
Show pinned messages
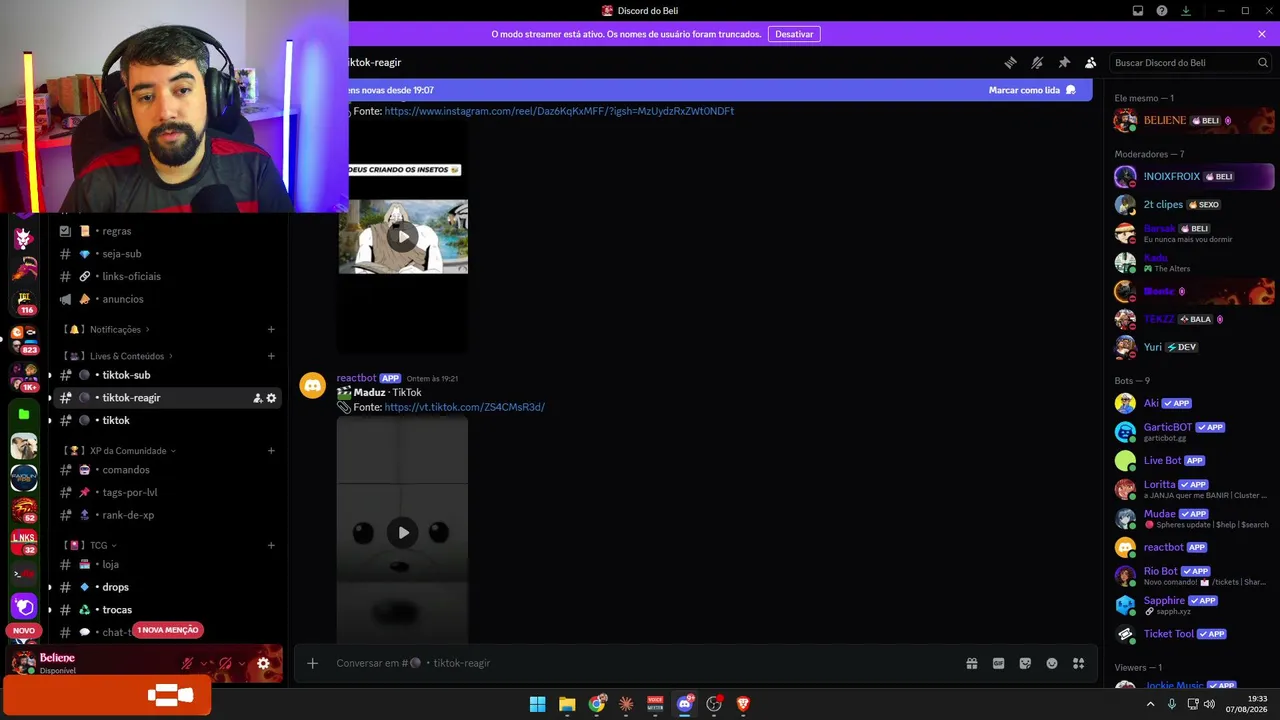(1064, 62)
